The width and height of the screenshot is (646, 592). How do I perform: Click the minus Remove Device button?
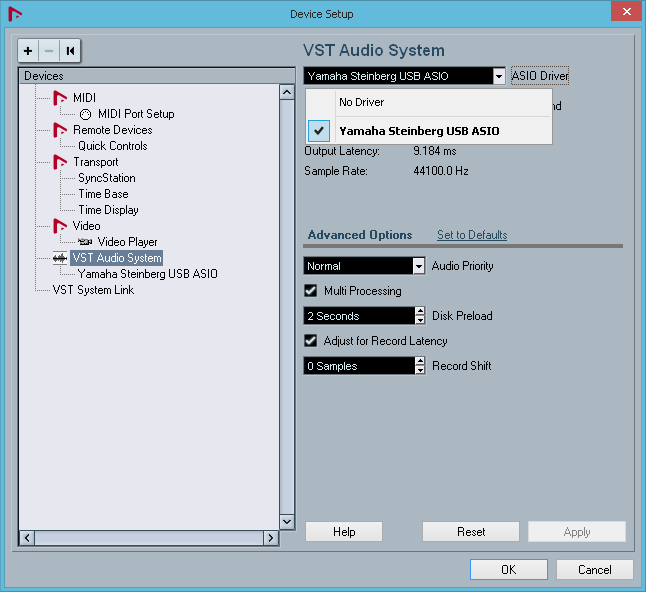49,51
